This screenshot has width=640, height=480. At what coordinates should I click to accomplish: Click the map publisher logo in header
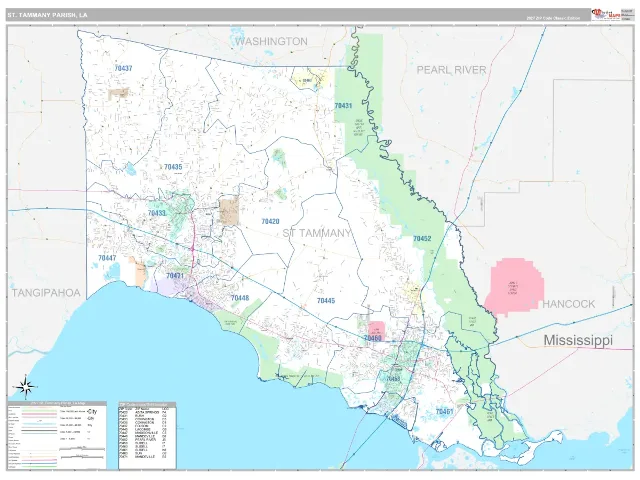click(x=605, y=14)
